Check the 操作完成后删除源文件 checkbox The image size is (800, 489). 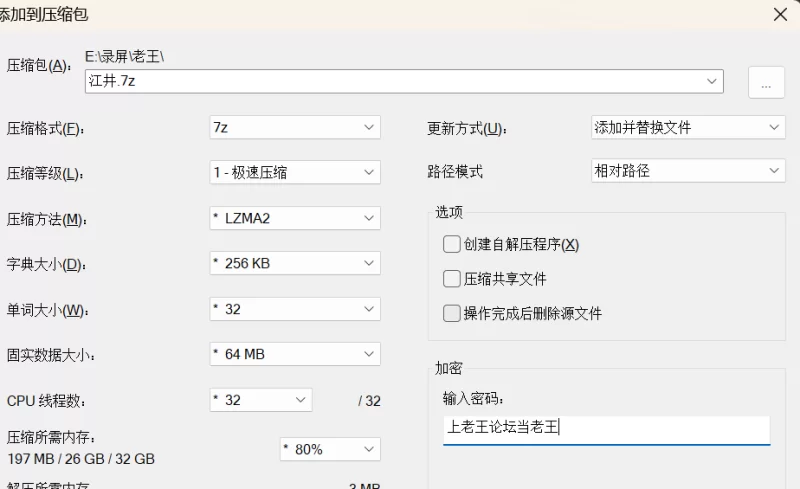coord(452,313)
